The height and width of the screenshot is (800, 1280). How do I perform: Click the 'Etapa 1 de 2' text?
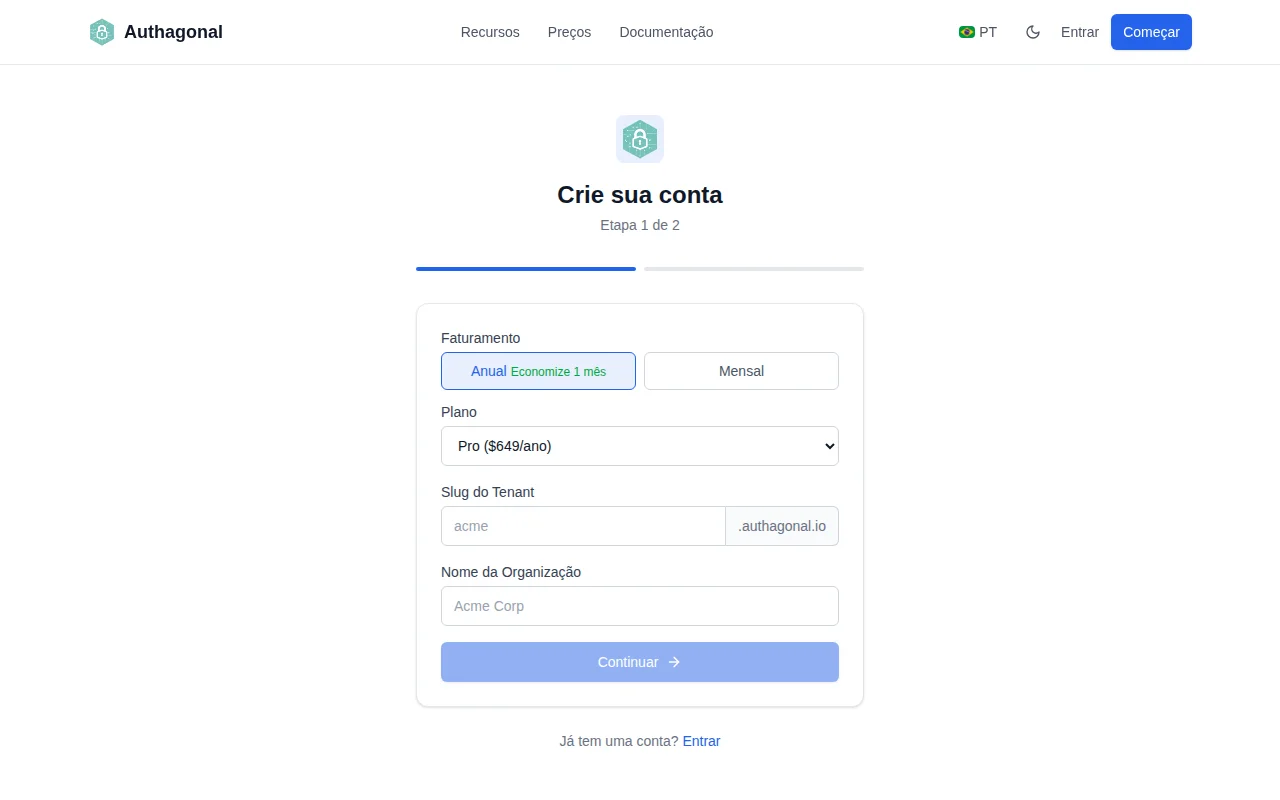coord(640,225)
